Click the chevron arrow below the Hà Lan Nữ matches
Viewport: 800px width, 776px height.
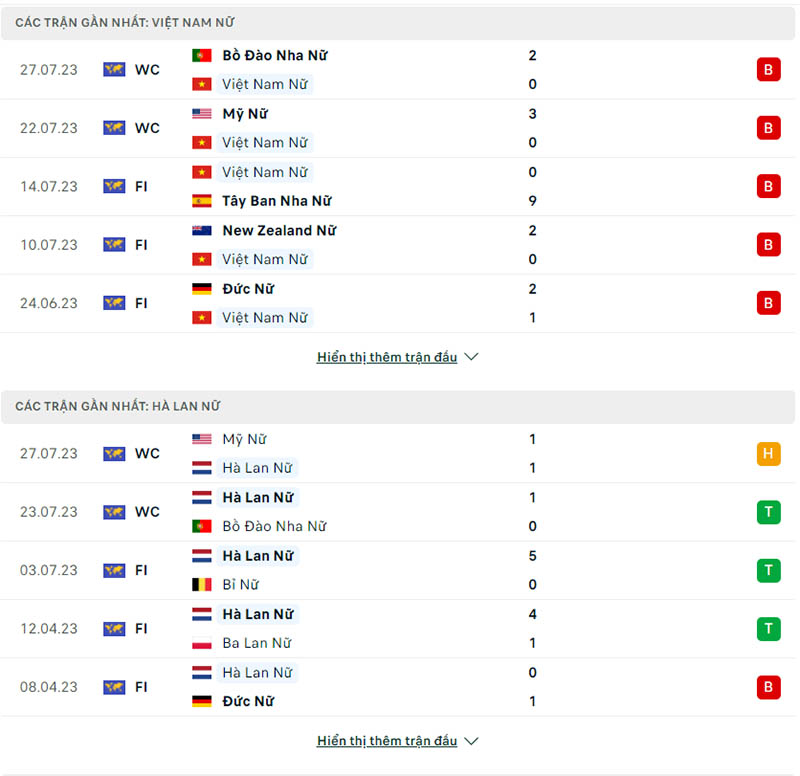(472, 741)
